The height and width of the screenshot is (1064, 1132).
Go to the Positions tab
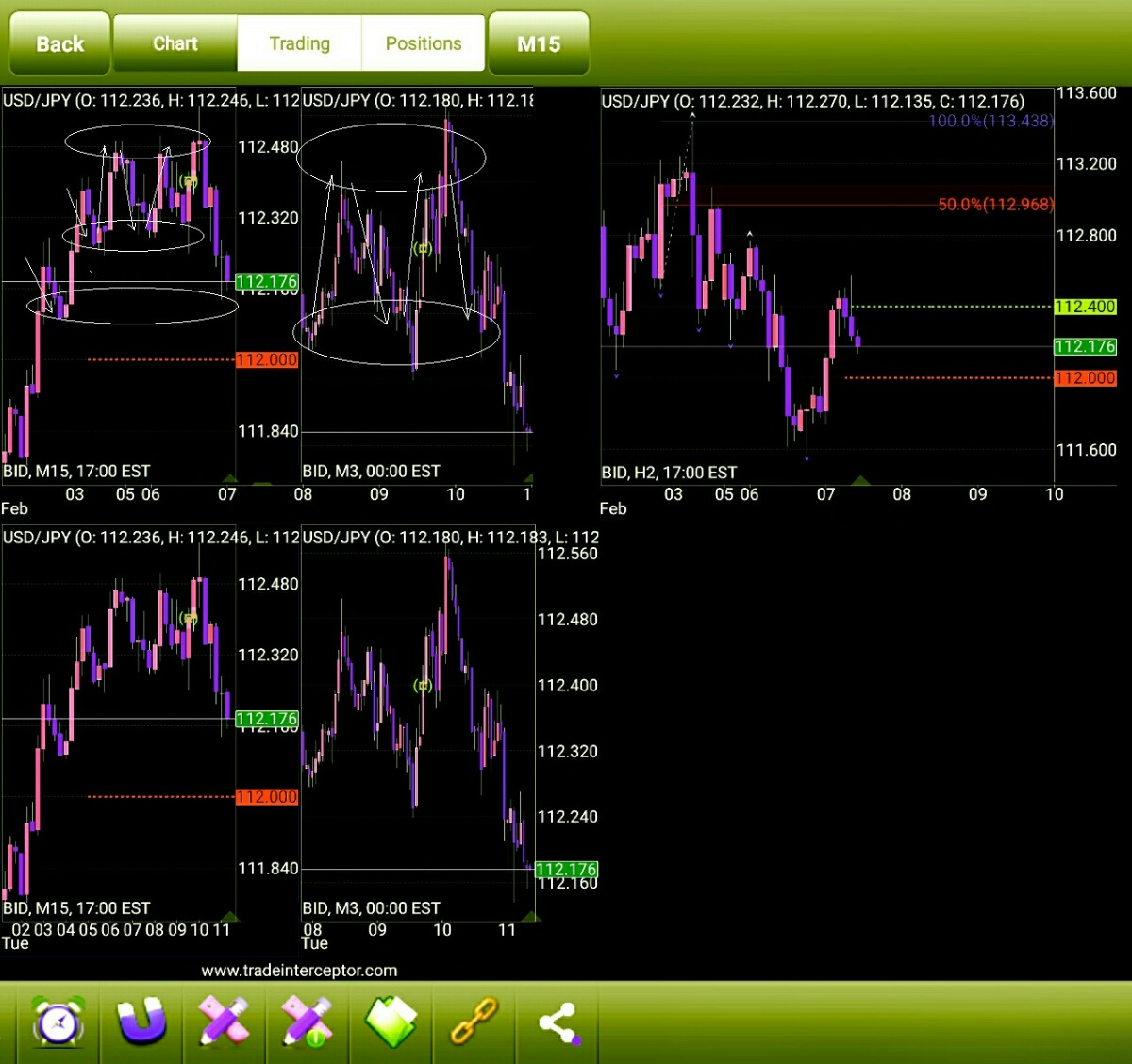coord(424,43)
